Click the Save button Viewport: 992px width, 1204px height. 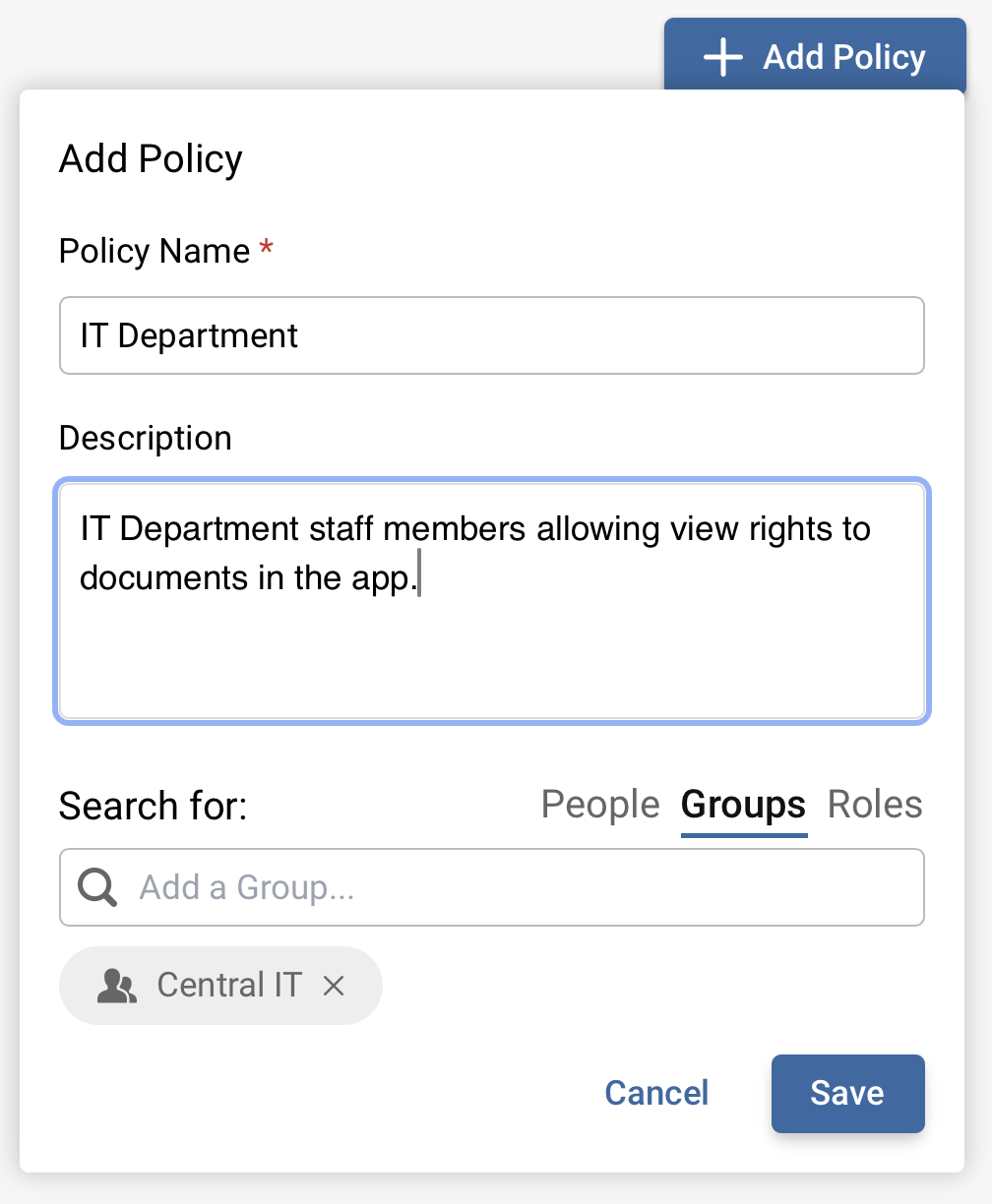[847, 1093]
